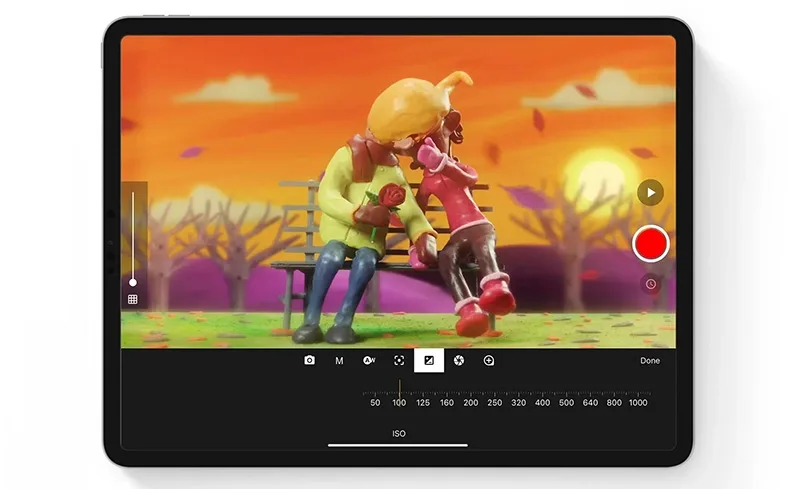Screen dimensions: 800x489
Task: Click the onion skin slider handle
Action: (x=133, y=282)
